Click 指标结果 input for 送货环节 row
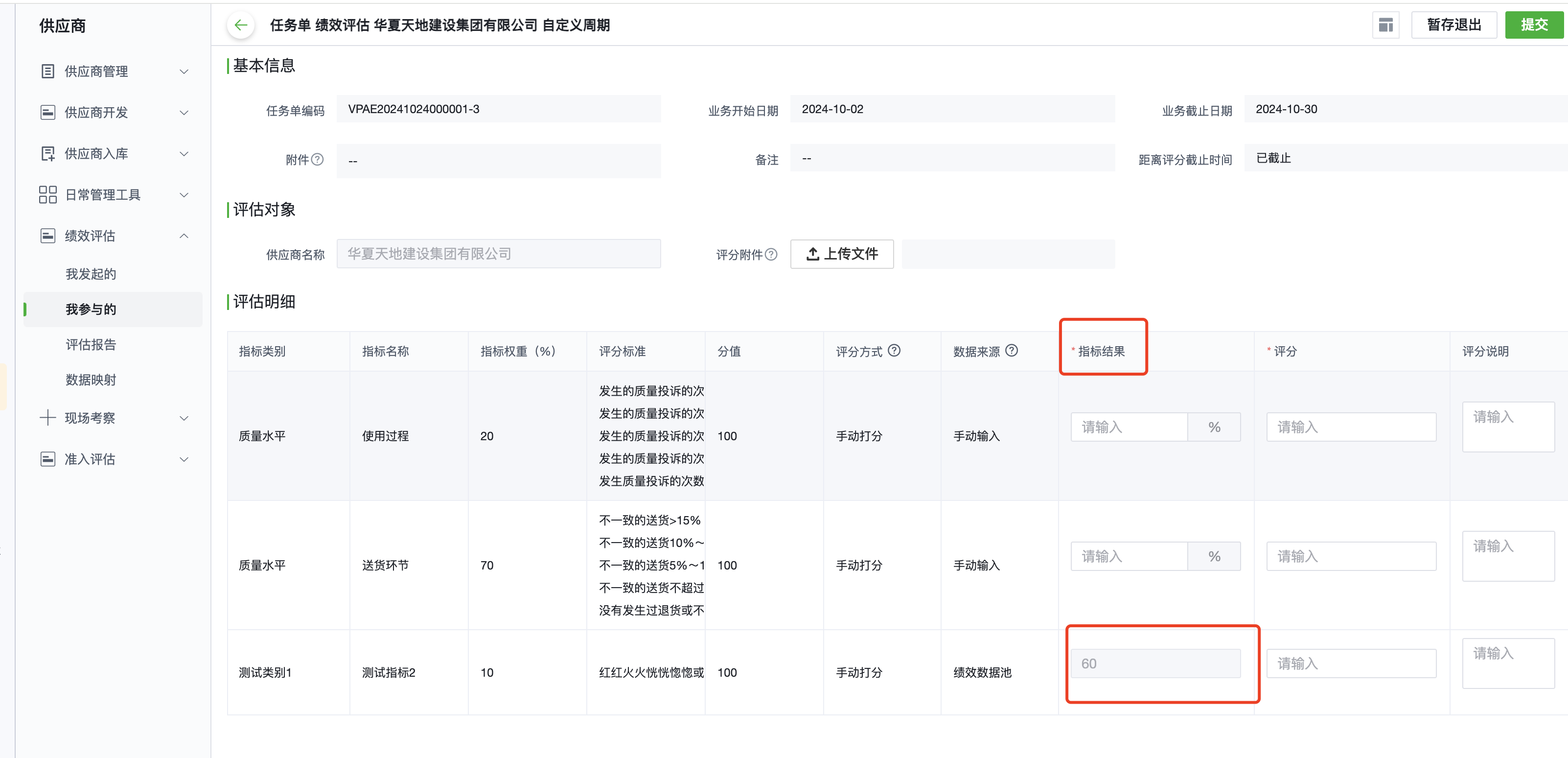1568x758 pixels. [x=1129, y=556]
